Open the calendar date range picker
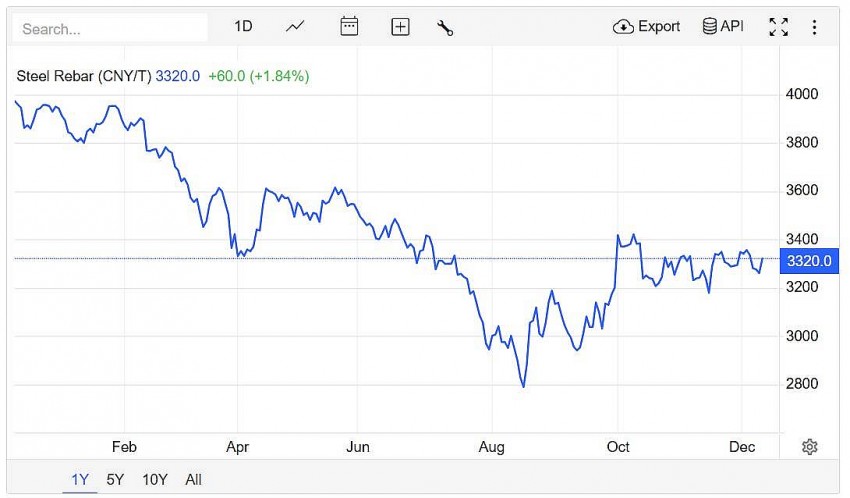The height and width of the screenshot is (498, 850). tap(349, 27)
